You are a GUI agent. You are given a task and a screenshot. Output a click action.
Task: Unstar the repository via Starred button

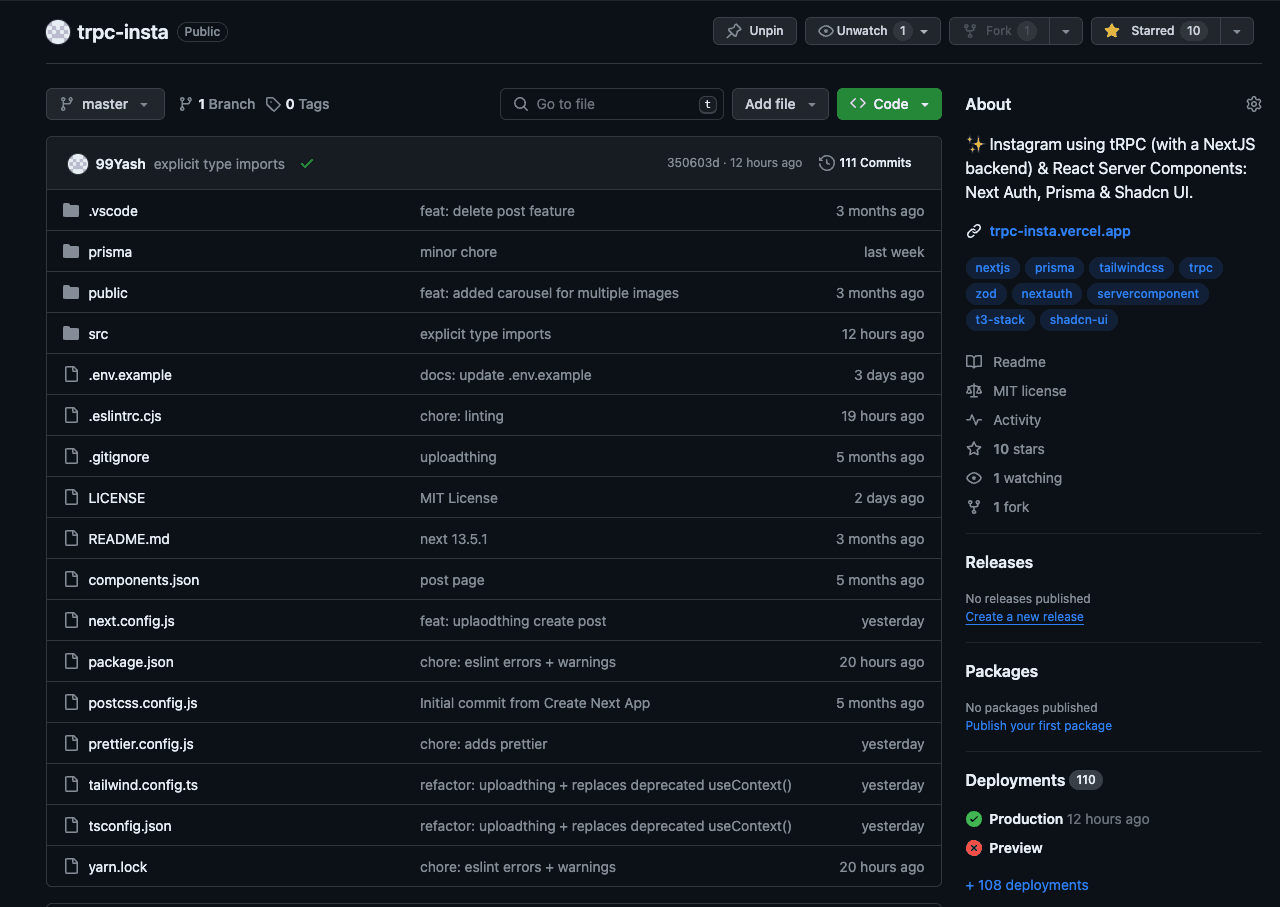coord(1156,31)
